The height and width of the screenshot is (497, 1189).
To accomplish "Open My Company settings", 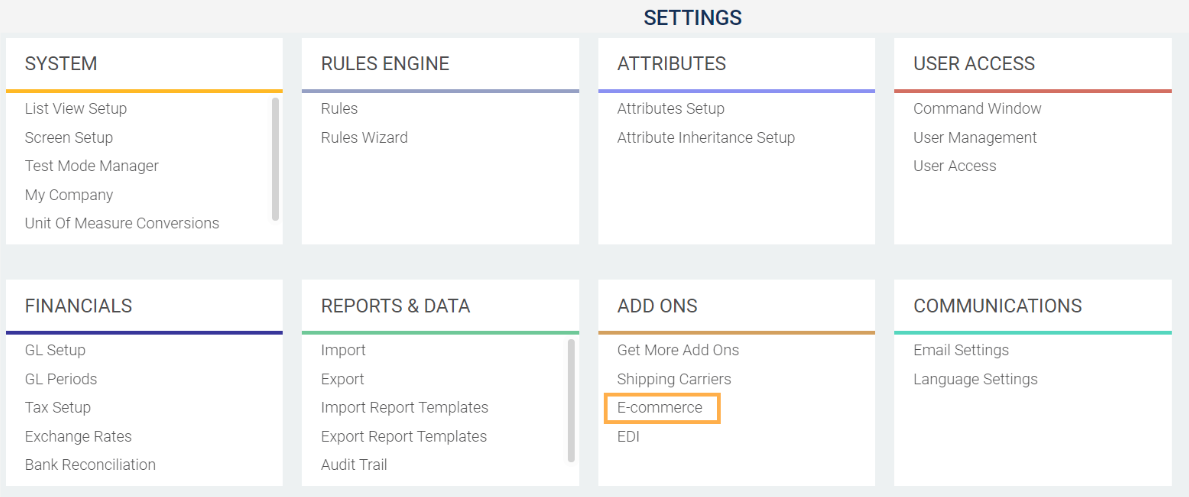I will [69, 195].
